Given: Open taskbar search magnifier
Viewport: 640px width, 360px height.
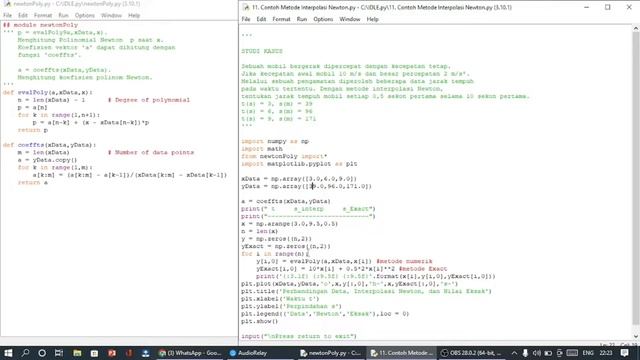Looking at the screenshot, I should click(25, 353).
